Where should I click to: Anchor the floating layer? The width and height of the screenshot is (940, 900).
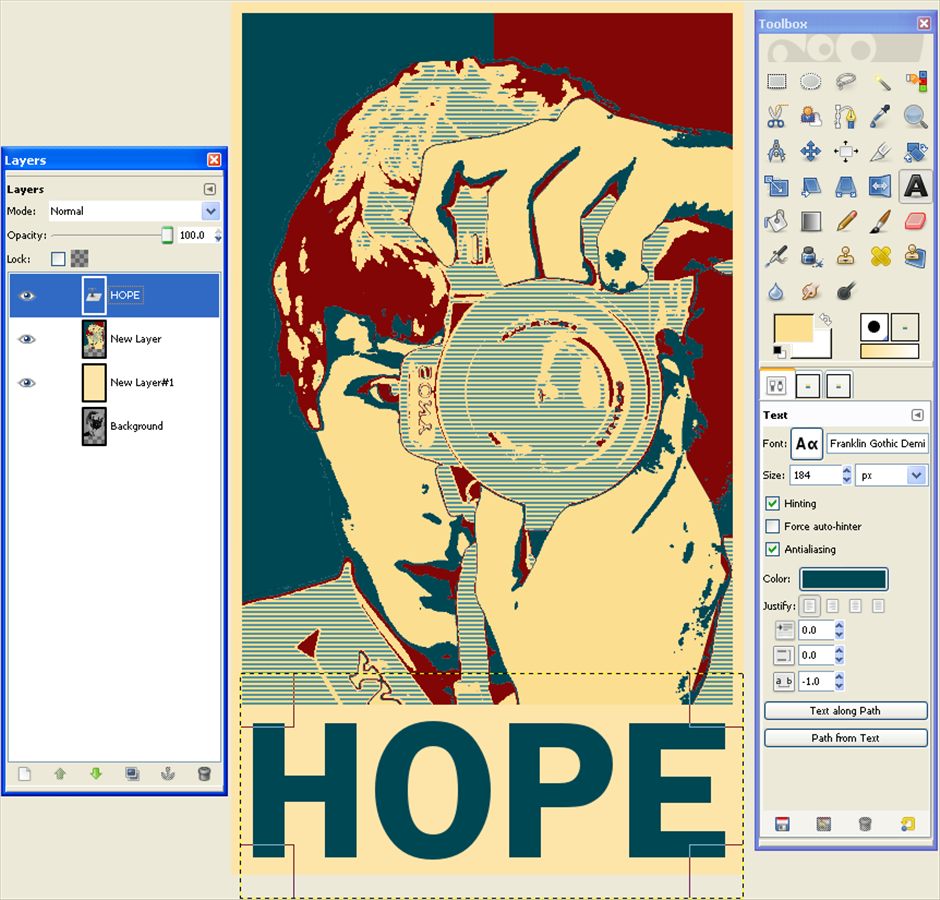click(168, 773)
